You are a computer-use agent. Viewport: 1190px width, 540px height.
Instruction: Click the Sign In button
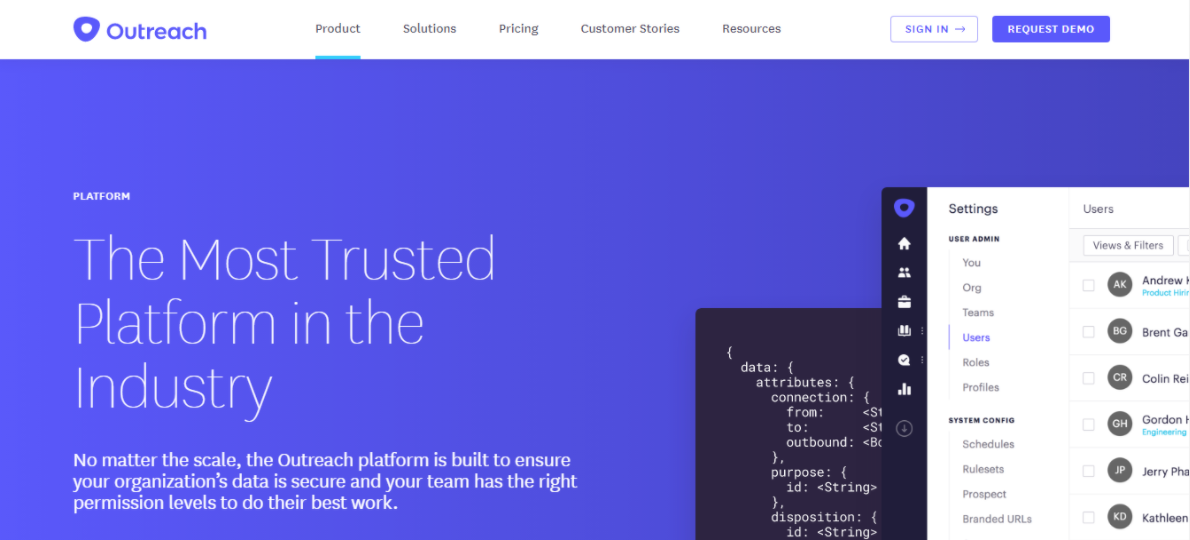click(x=934, y=29)
